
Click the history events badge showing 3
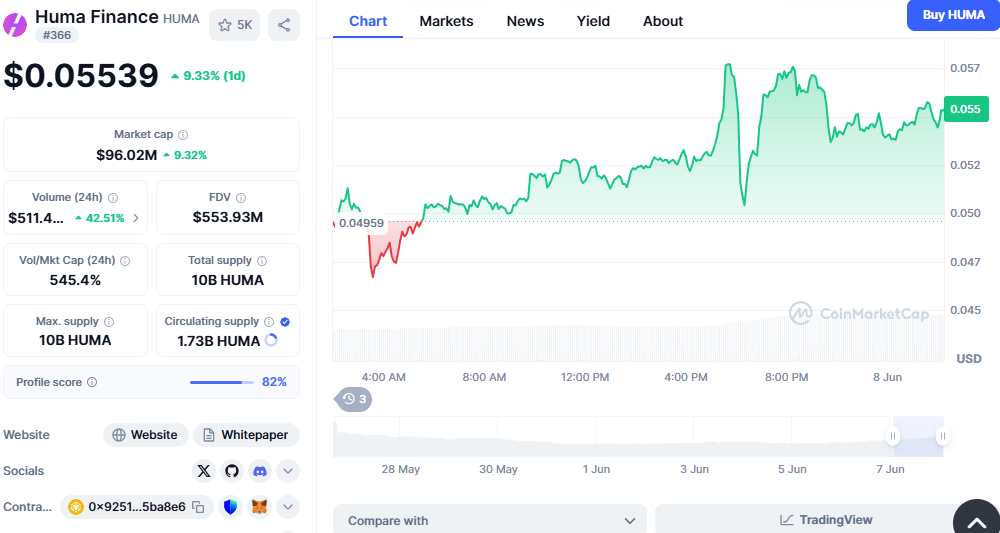(x=353, y=399)
